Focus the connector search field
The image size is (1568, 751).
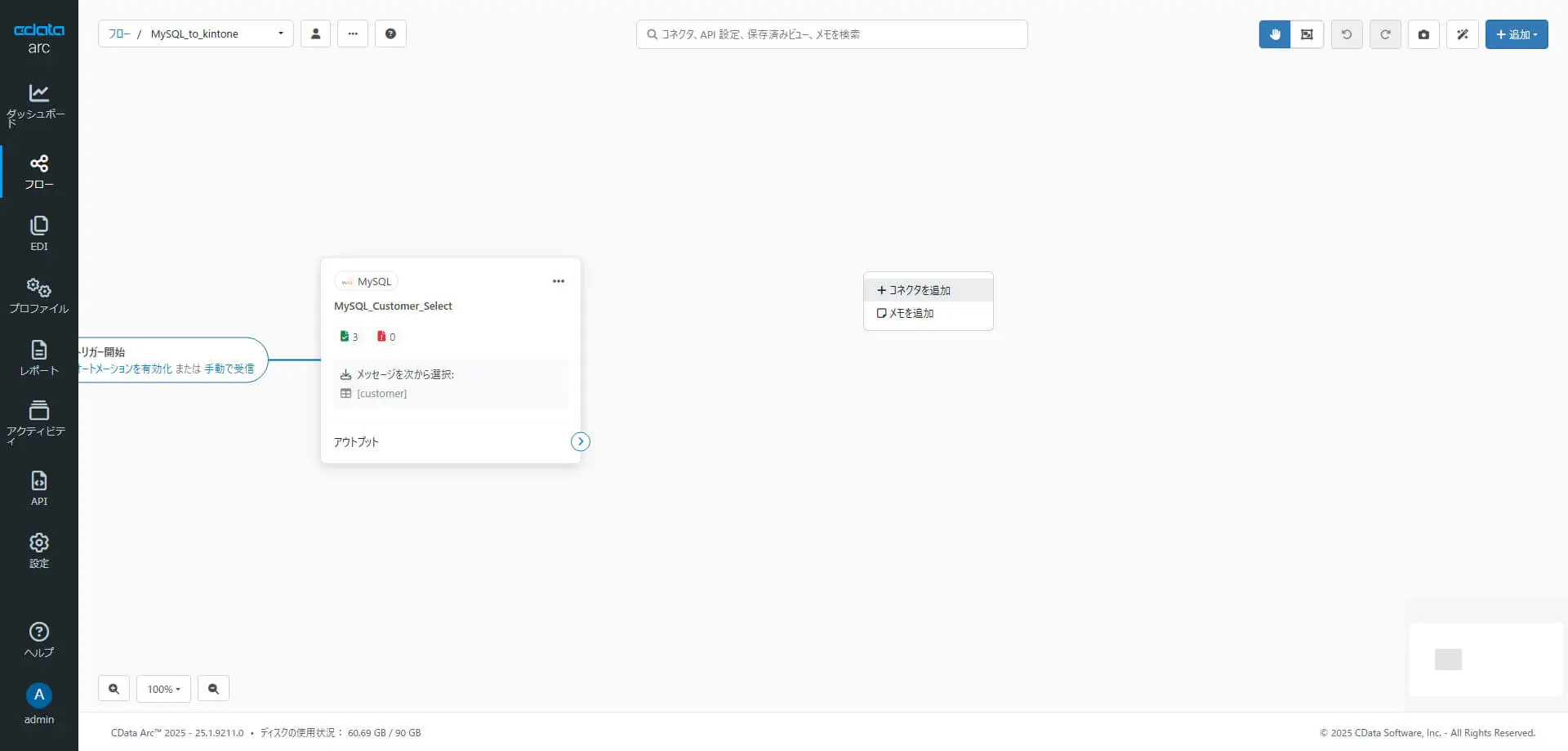[x=831, y=34]
